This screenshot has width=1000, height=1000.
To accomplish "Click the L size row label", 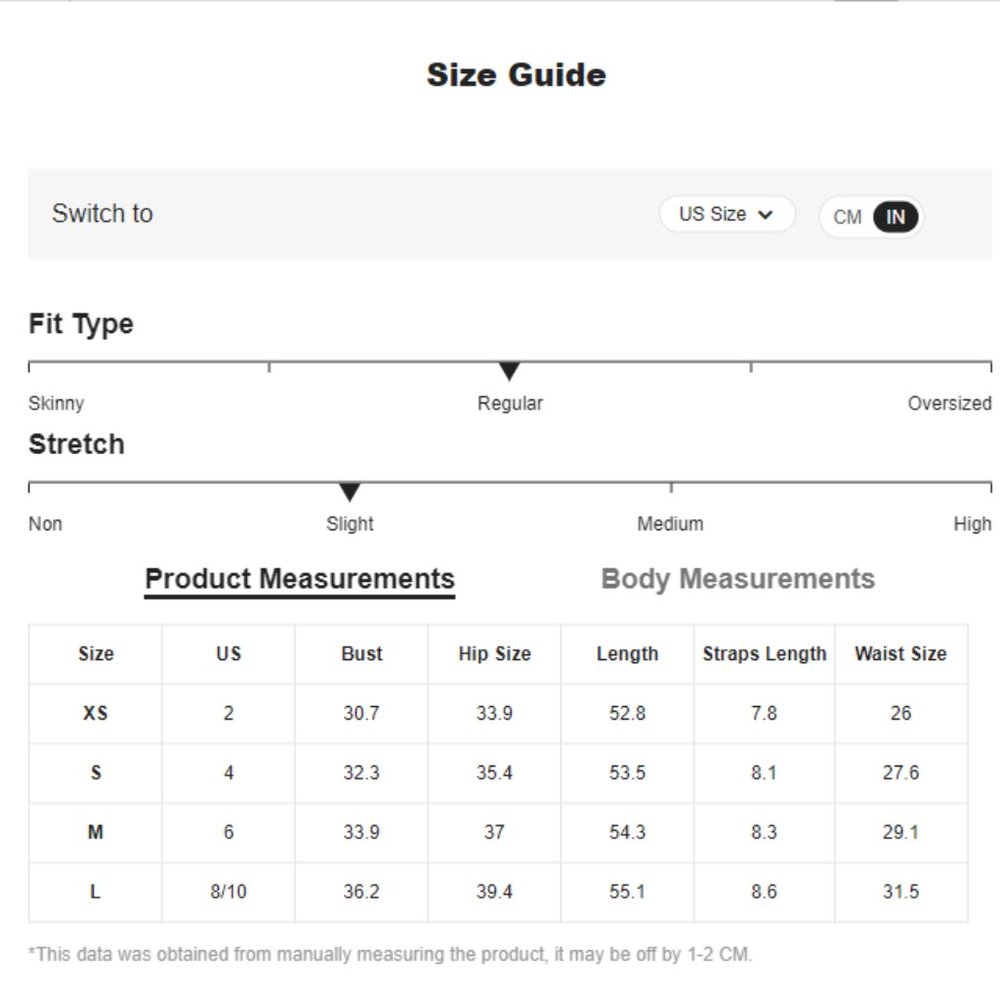I will (x=96, y=892).
